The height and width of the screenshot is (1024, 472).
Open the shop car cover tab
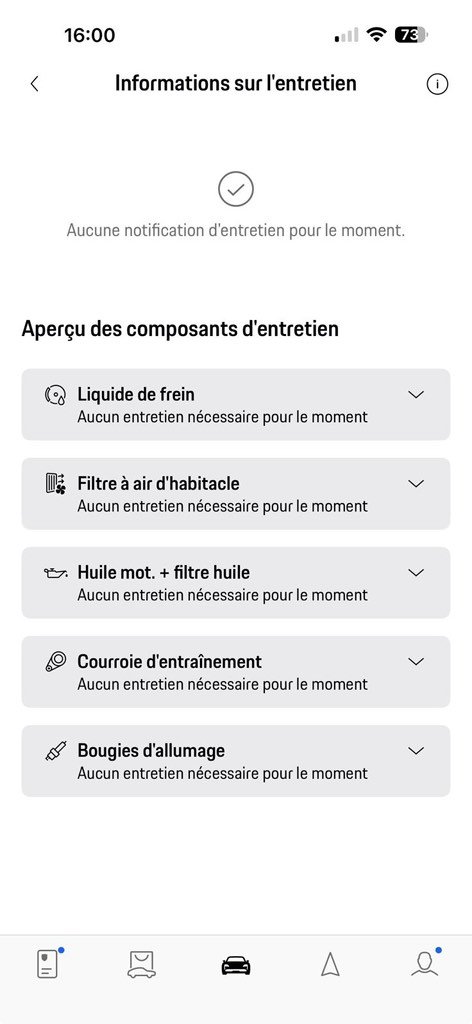pos(142,965)
